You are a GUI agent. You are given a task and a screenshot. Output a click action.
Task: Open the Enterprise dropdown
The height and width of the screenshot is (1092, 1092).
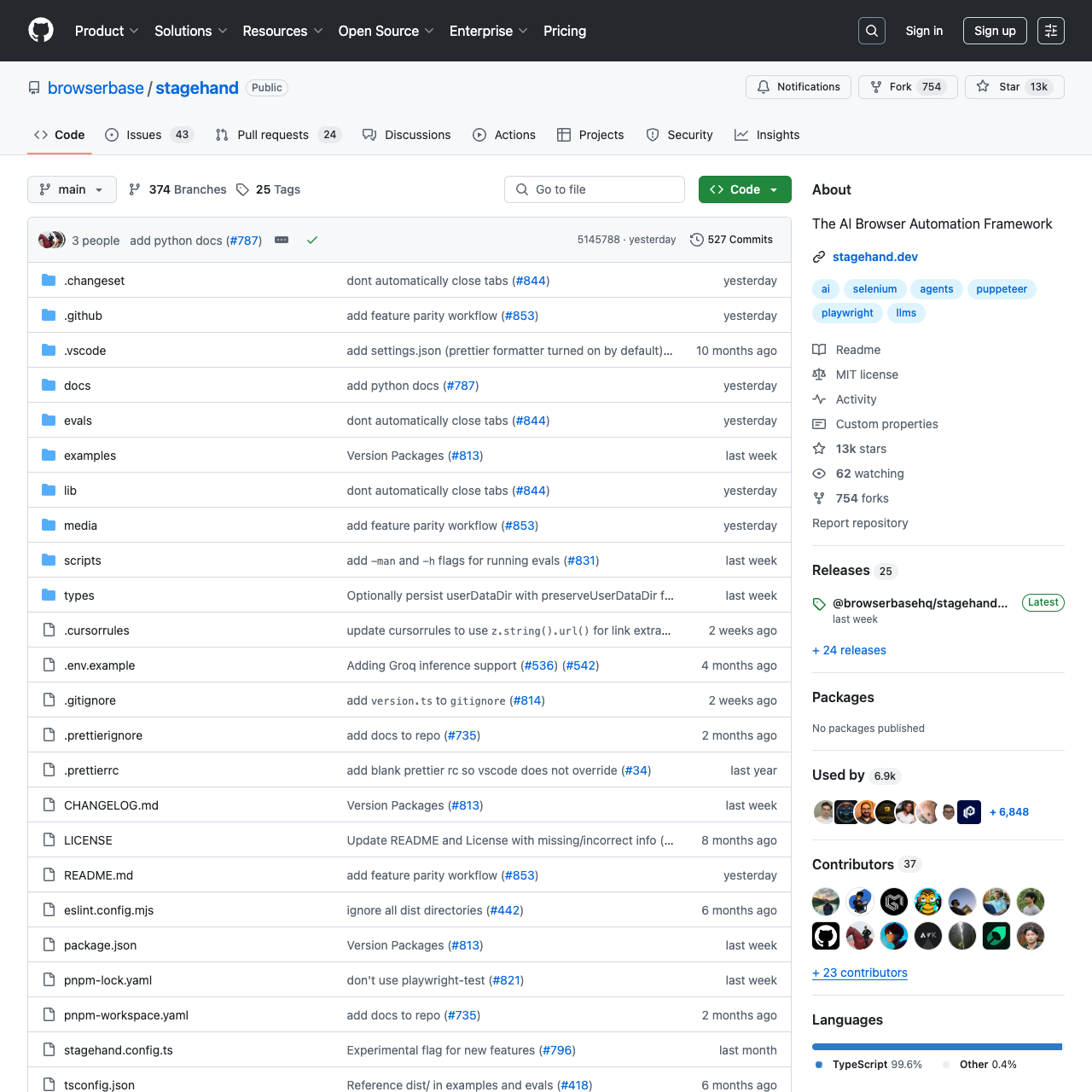(488, 31)
